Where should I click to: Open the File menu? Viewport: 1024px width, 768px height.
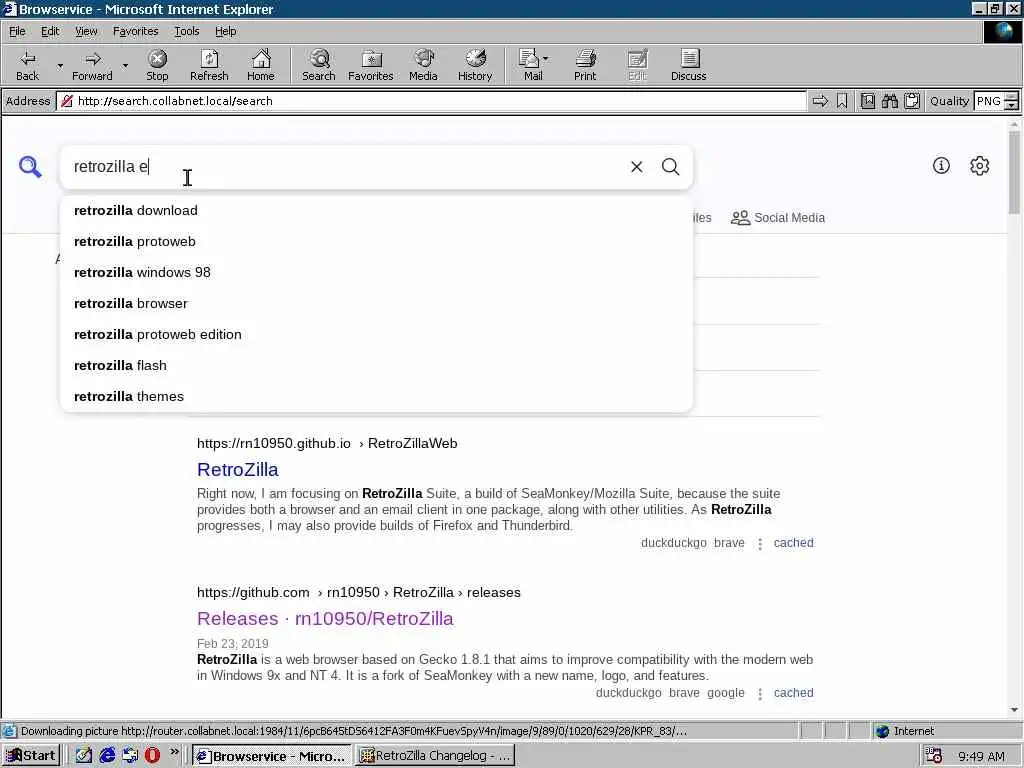pos(17,31)
